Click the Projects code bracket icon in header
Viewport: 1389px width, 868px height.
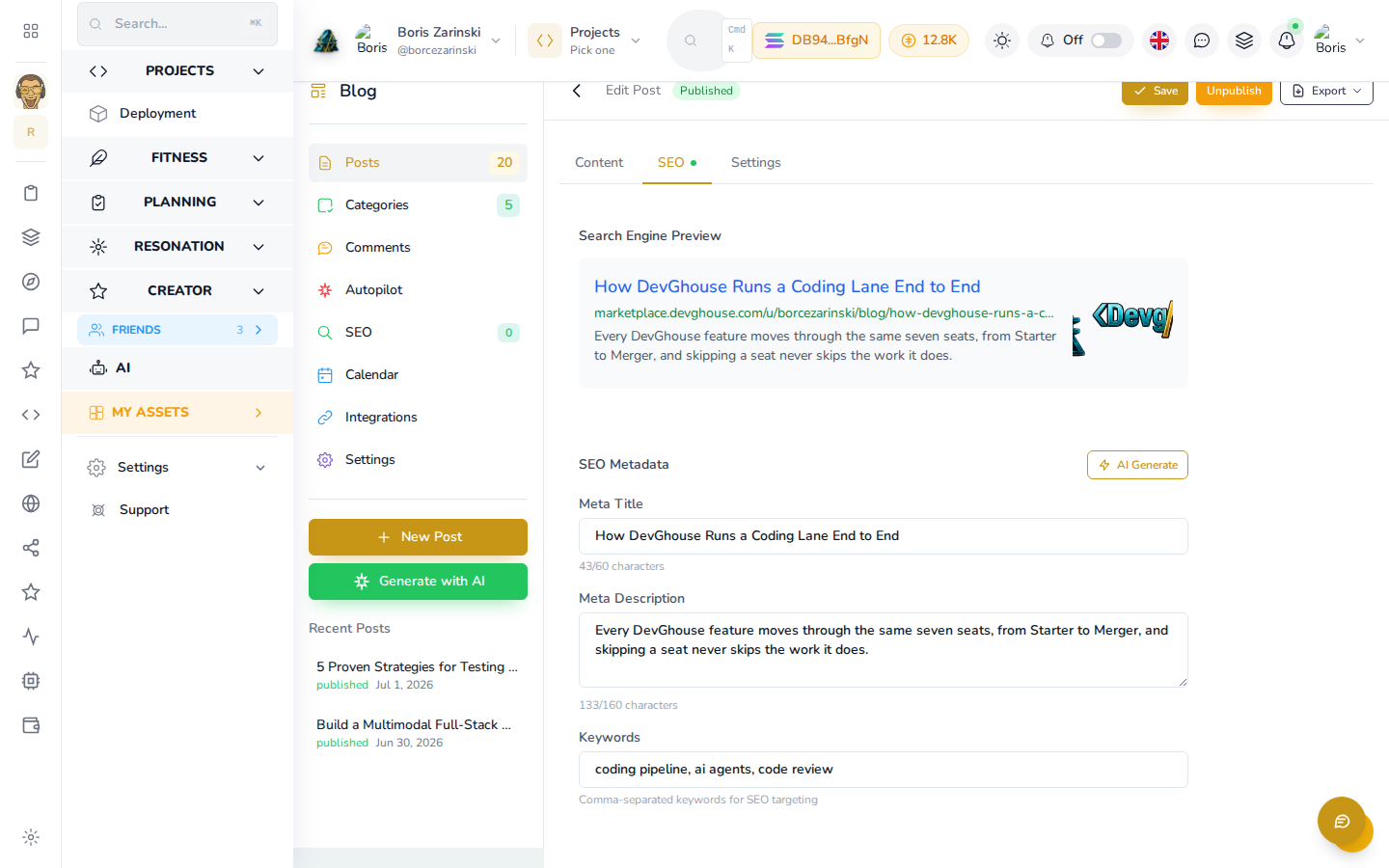click(545, 41)
